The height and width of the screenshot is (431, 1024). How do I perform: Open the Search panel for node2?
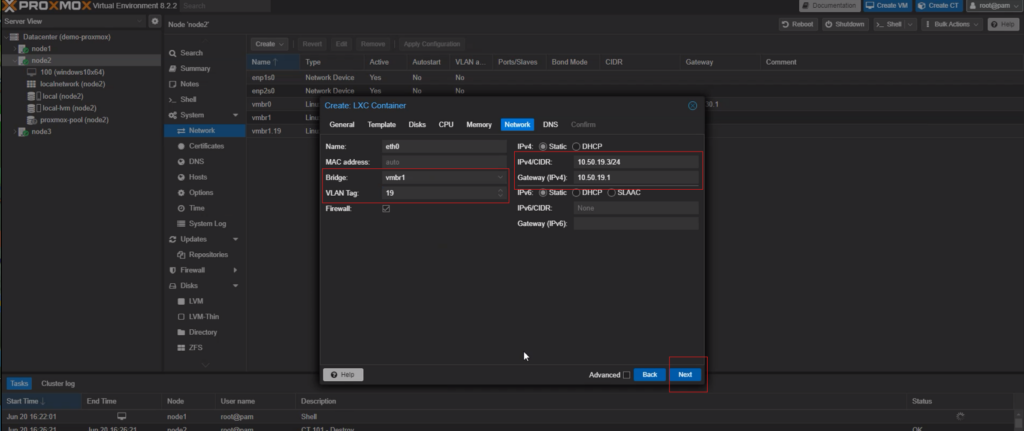186,53
